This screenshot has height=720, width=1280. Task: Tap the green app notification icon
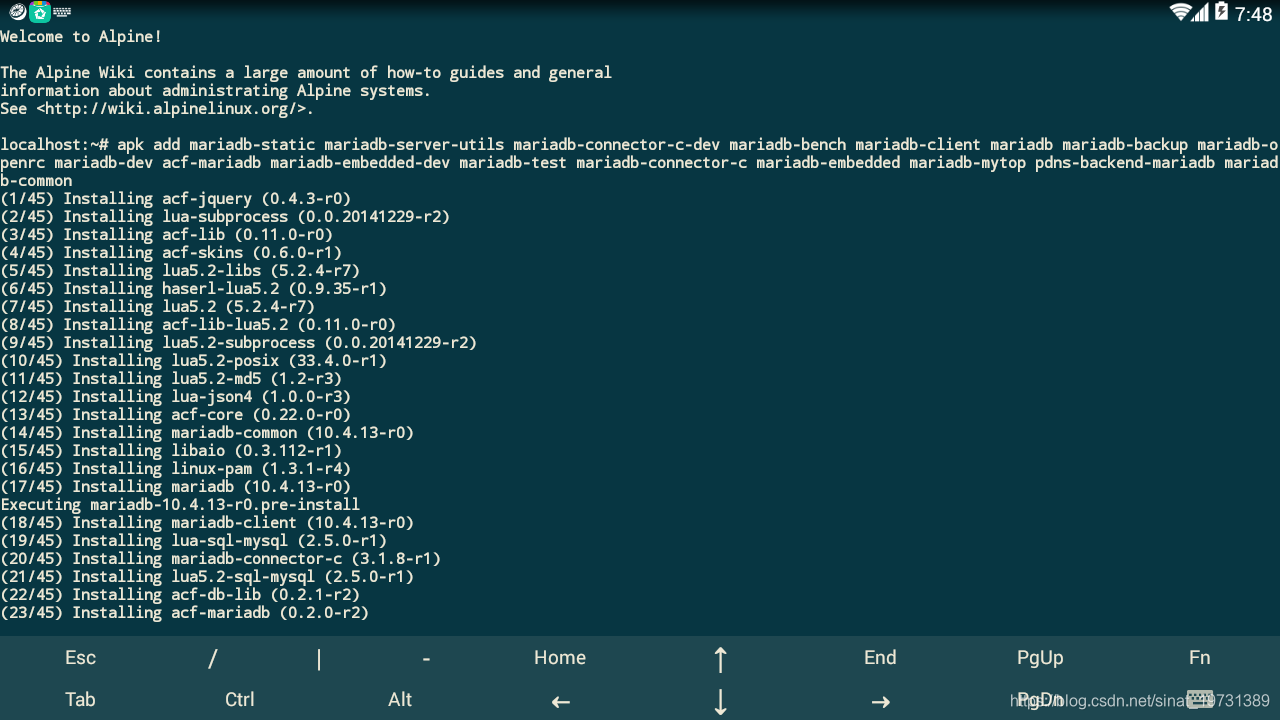coord(40,12)
